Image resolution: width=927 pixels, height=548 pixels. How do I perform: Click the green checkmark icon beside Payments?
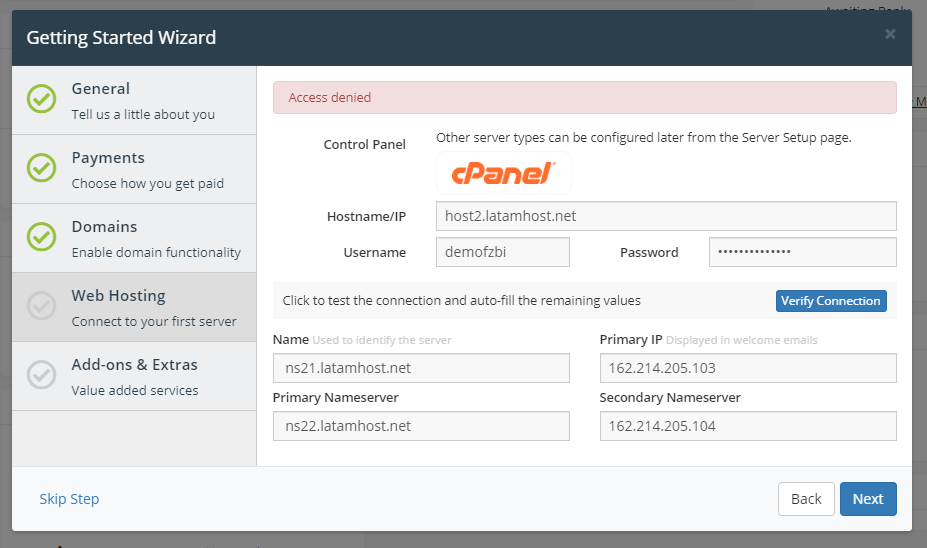[x=41, y=168]
